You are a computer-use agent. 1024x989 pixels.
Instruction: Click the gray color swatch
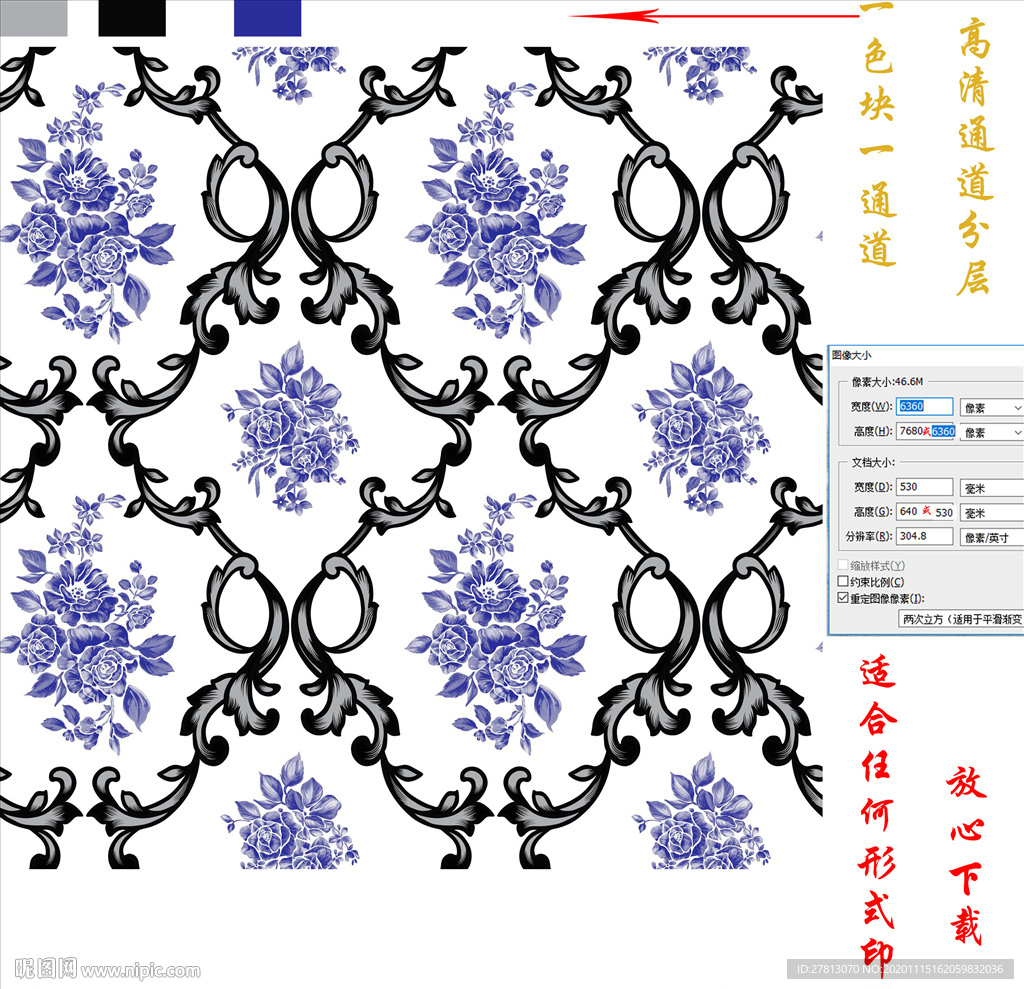click(33, 18)
